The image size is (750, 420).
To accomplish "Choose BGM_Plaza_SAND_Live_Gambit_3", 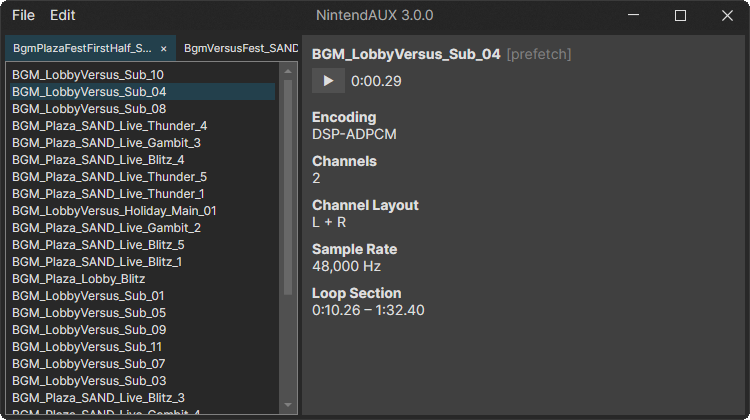I will [143, 143].
